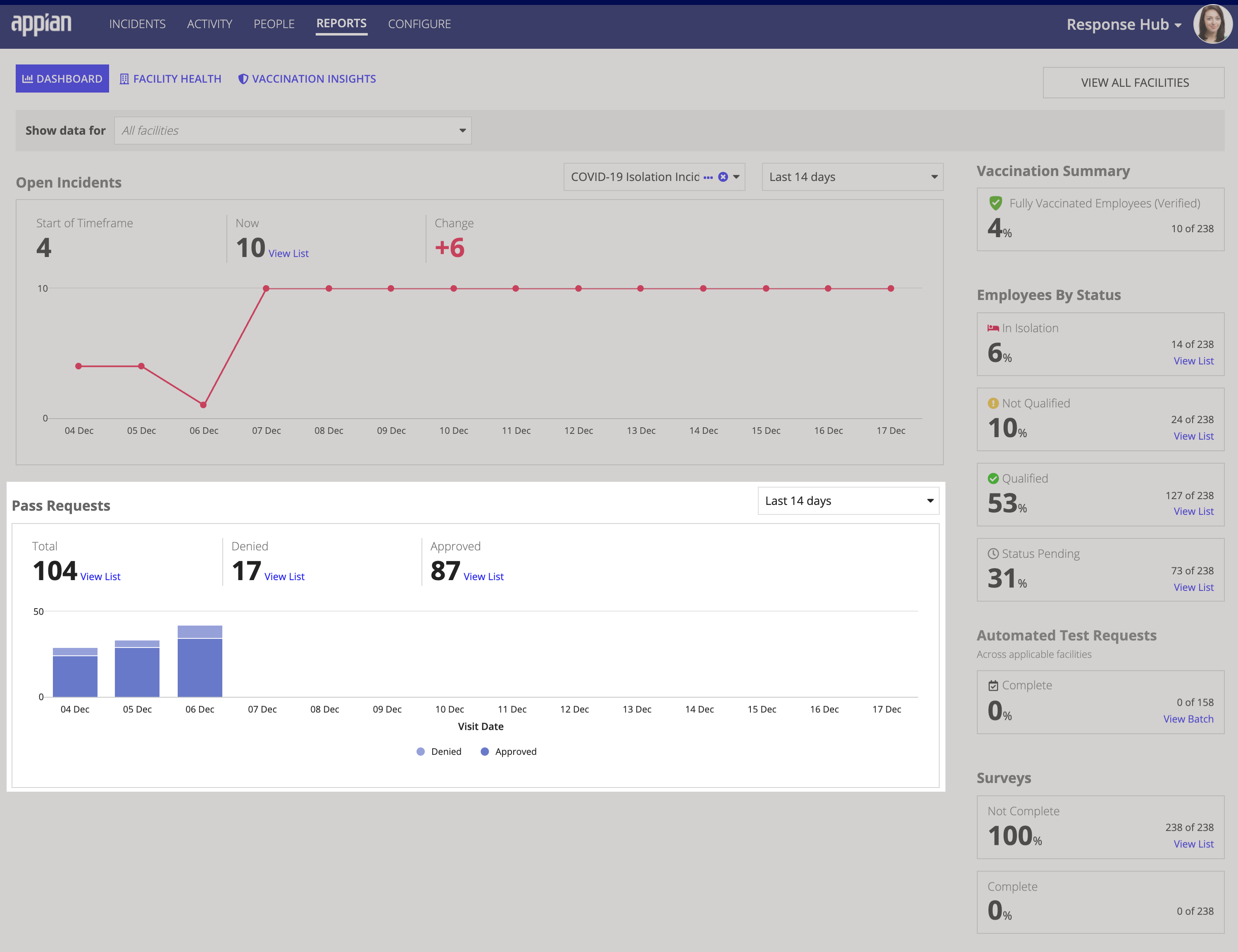Open View Batch for test requests

[1188, 719]
